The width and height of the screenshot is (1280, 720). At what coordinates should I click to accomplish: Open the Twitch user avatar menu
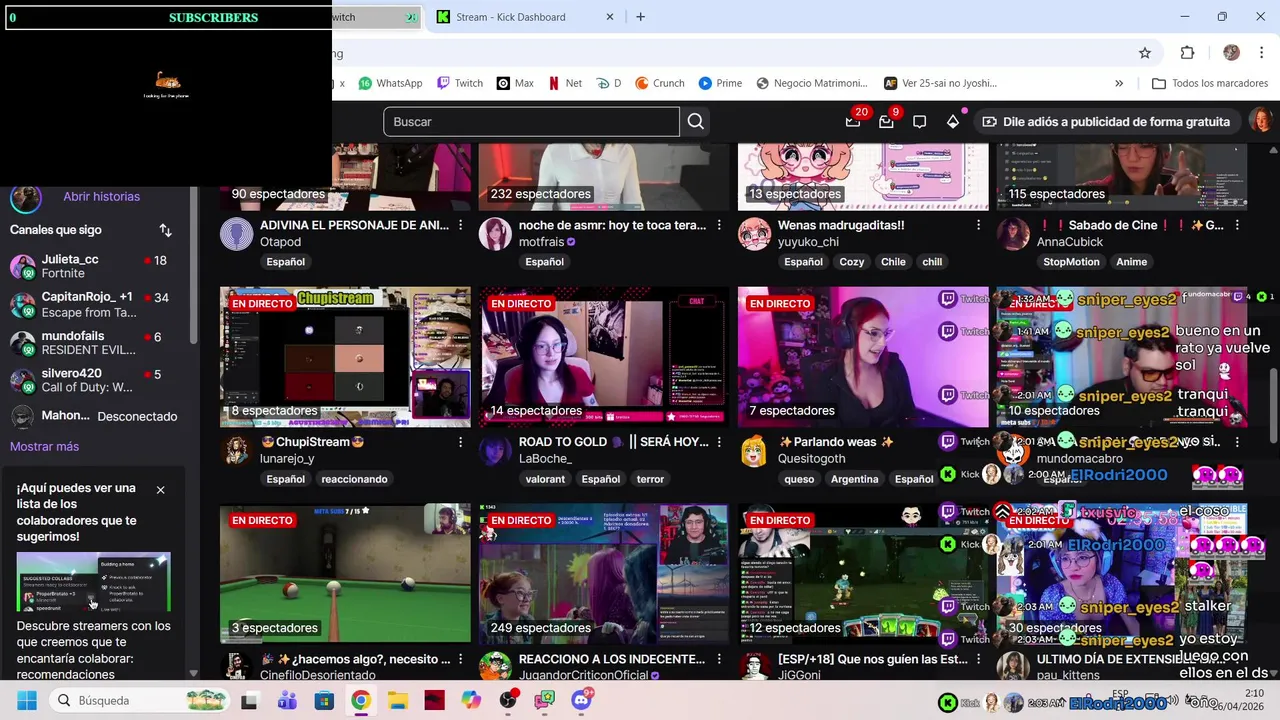point(1260,121)
